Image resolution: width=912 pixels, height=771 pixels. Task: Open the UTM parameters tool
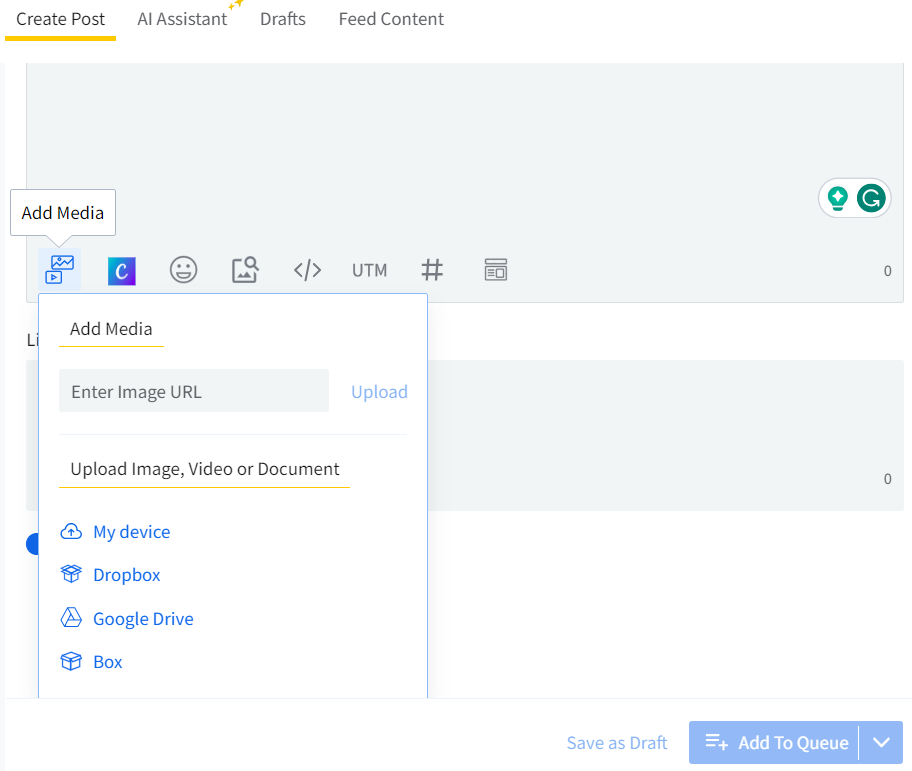[369, 270]
